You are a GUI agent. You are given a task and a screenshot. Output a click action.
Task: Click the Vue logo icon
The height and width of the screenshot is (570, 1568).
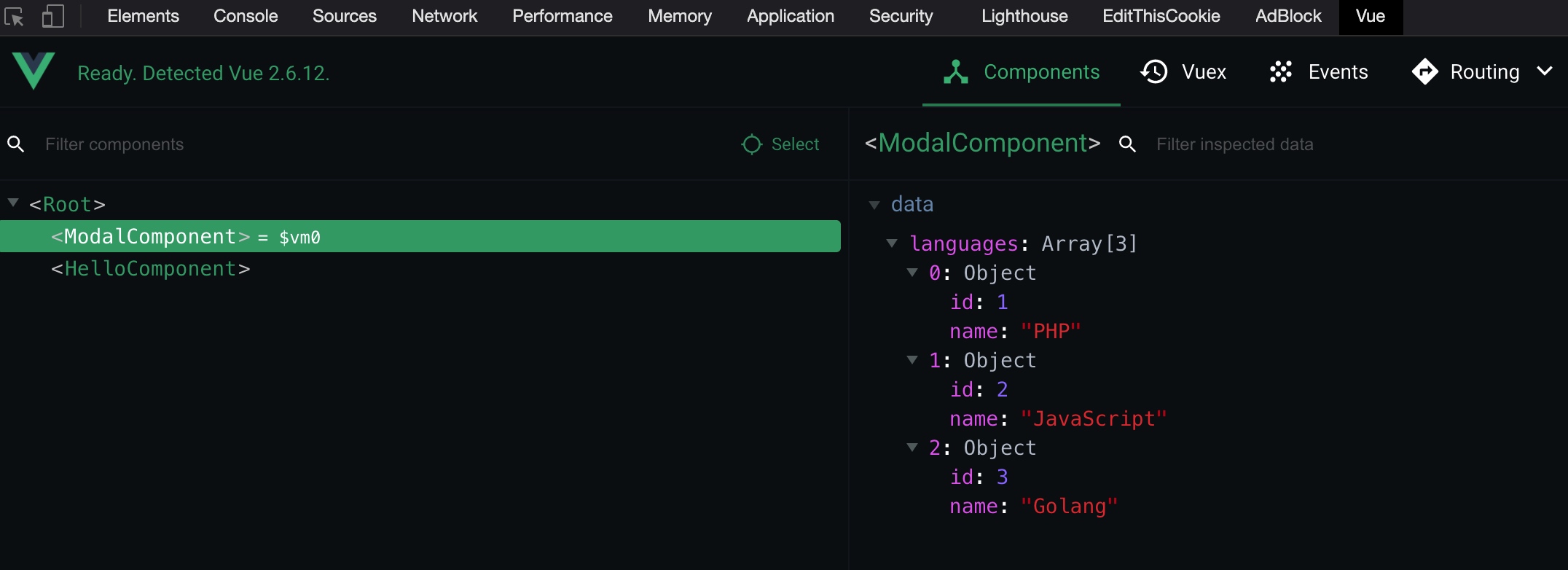pyautogui.click(x=34, y=71)
